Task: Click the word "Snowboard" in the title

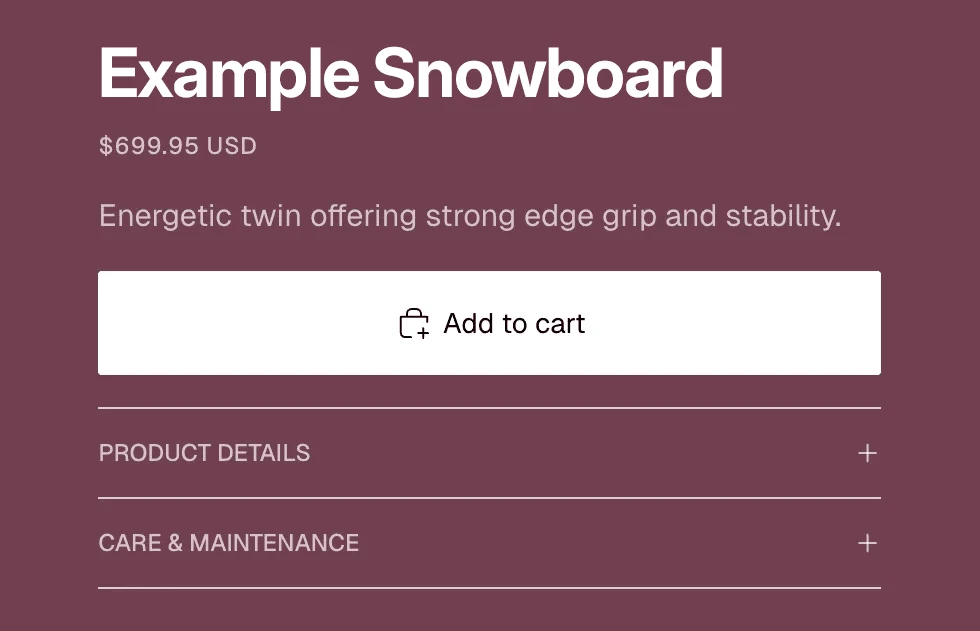Action: (548, 74)
